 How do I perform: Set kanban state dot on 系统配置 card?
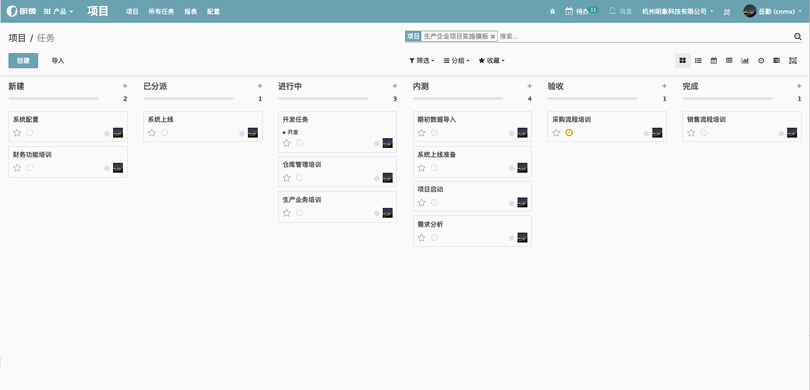107,133
